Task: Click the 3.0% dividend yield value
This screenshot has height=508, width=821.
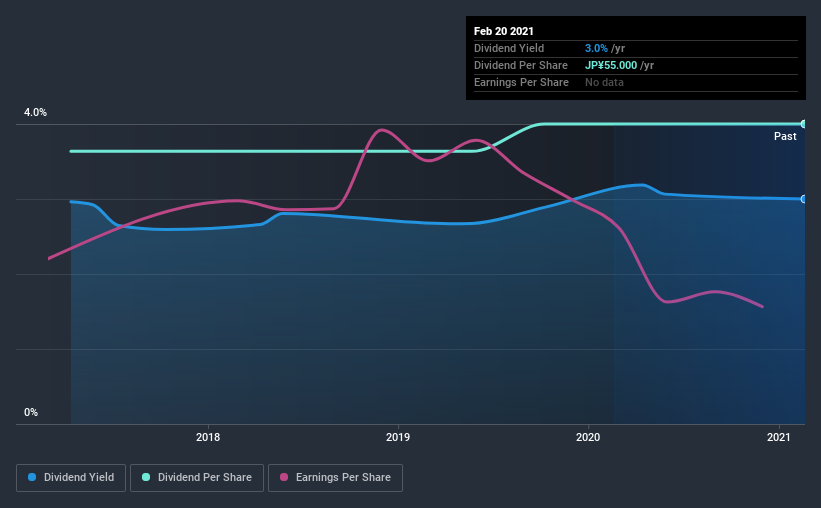Action: pos(596,48)
